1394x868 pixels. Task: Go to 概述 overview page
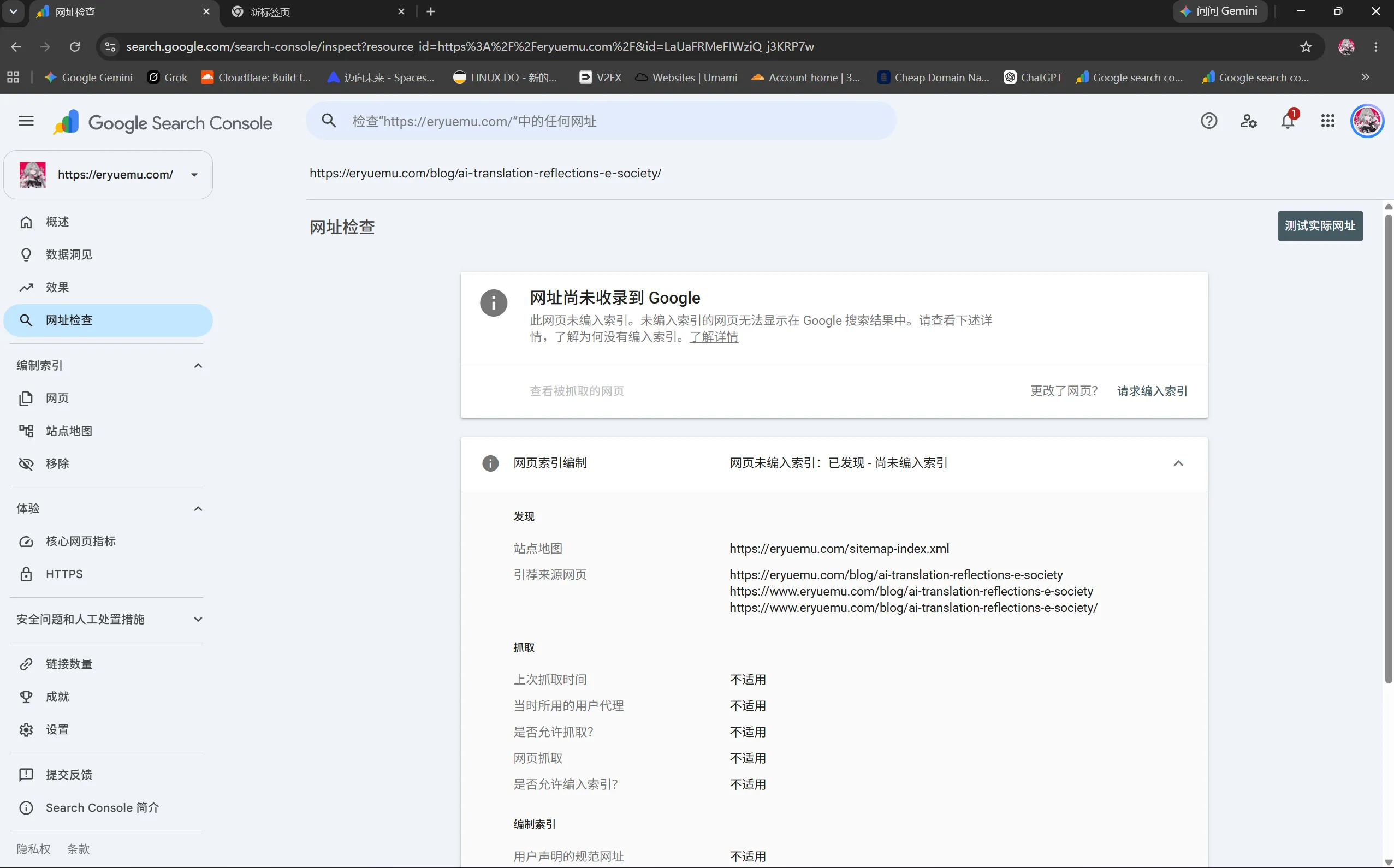click(x=108, y=222)
